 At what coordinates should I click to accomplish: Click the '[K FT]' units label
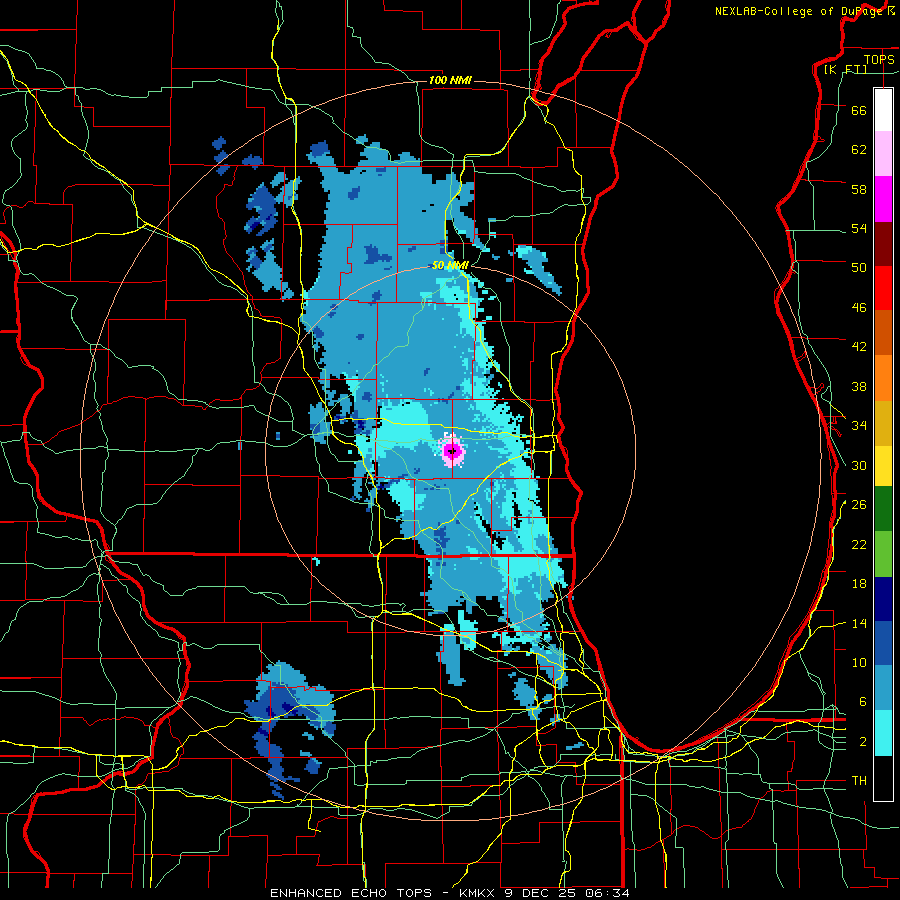point(845,69)
